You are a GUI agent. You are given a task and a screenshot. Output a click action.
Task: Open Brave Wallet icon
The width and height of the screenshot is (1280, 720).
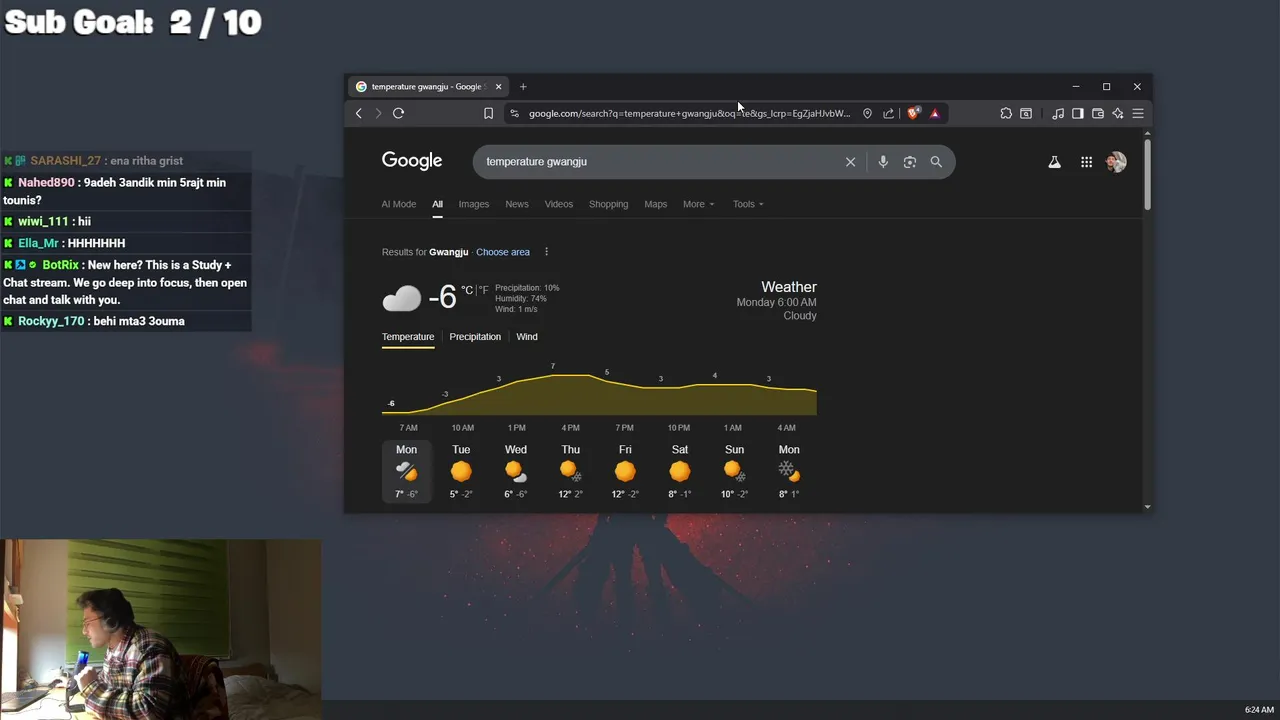[x=1098, y=114]
